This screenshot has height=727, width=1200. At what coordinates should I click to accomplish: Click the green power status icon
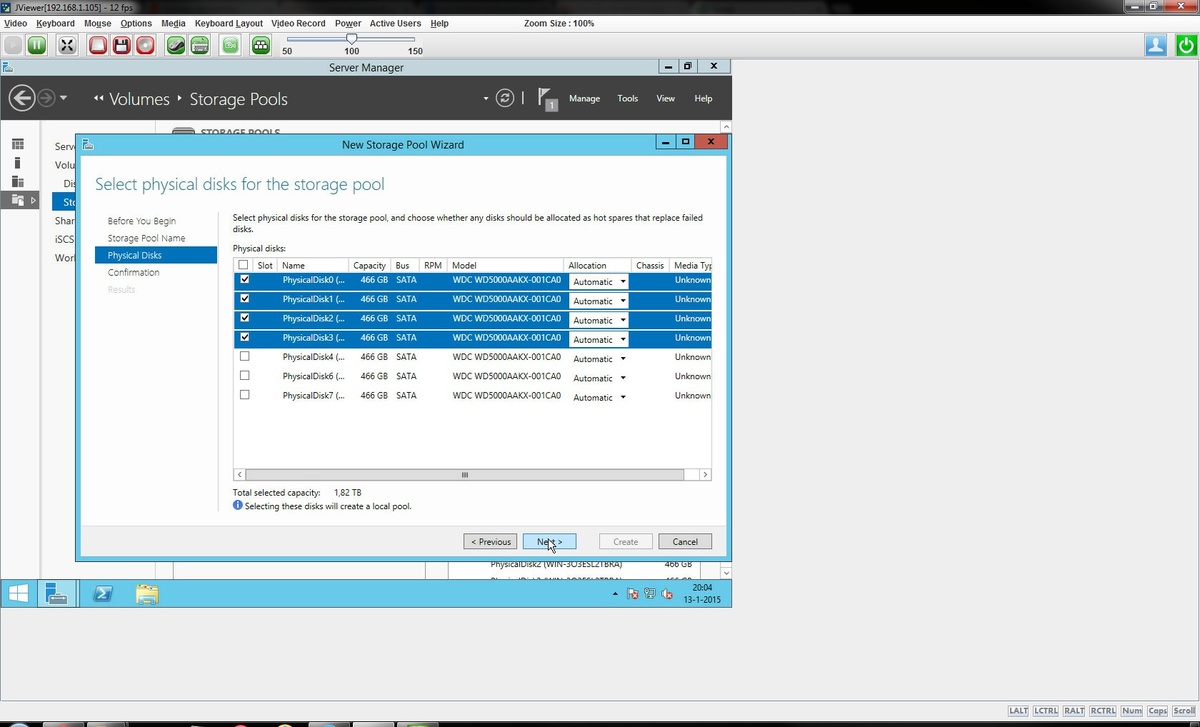1185,44
